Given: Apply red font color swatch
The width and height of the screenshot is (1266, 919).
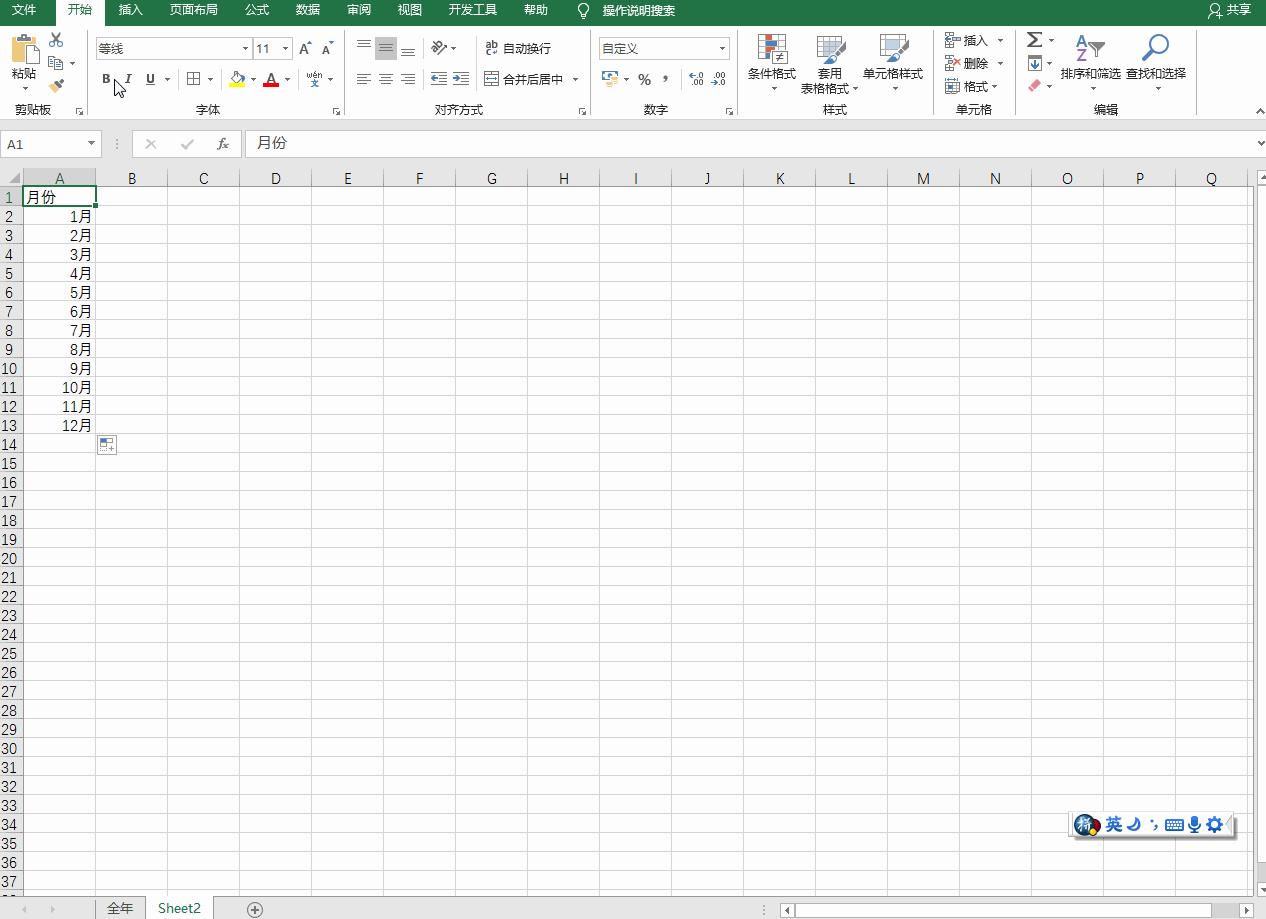Looking at the screenshot, I should tap(272, 79).
